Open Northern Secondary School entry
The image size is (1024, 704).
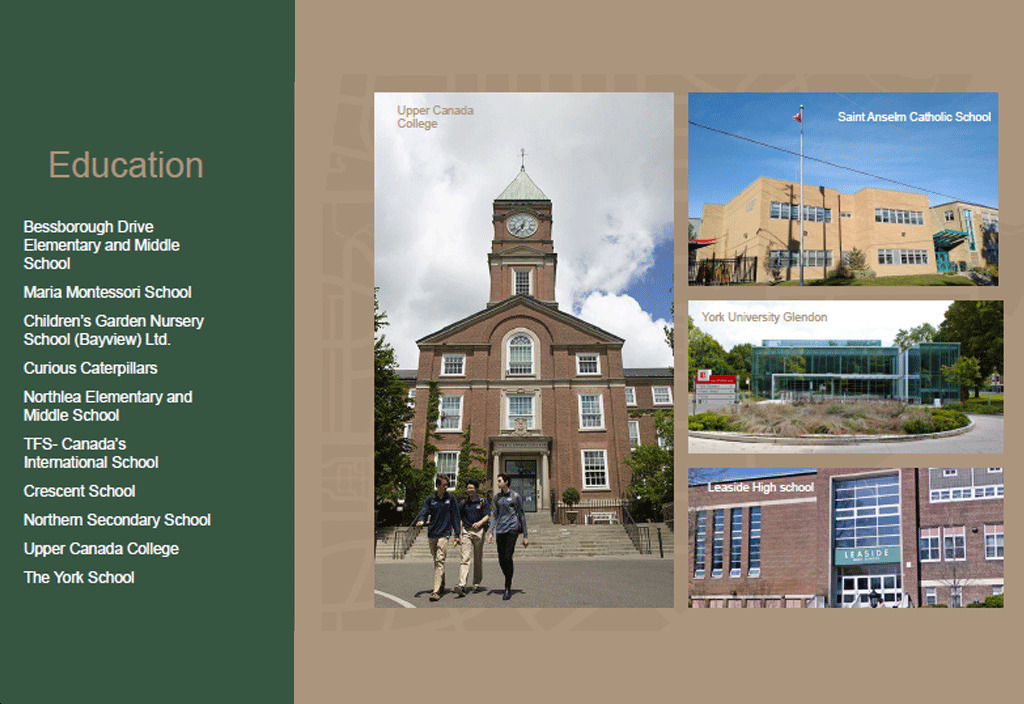pyautogui.click(x=117, y=520)
